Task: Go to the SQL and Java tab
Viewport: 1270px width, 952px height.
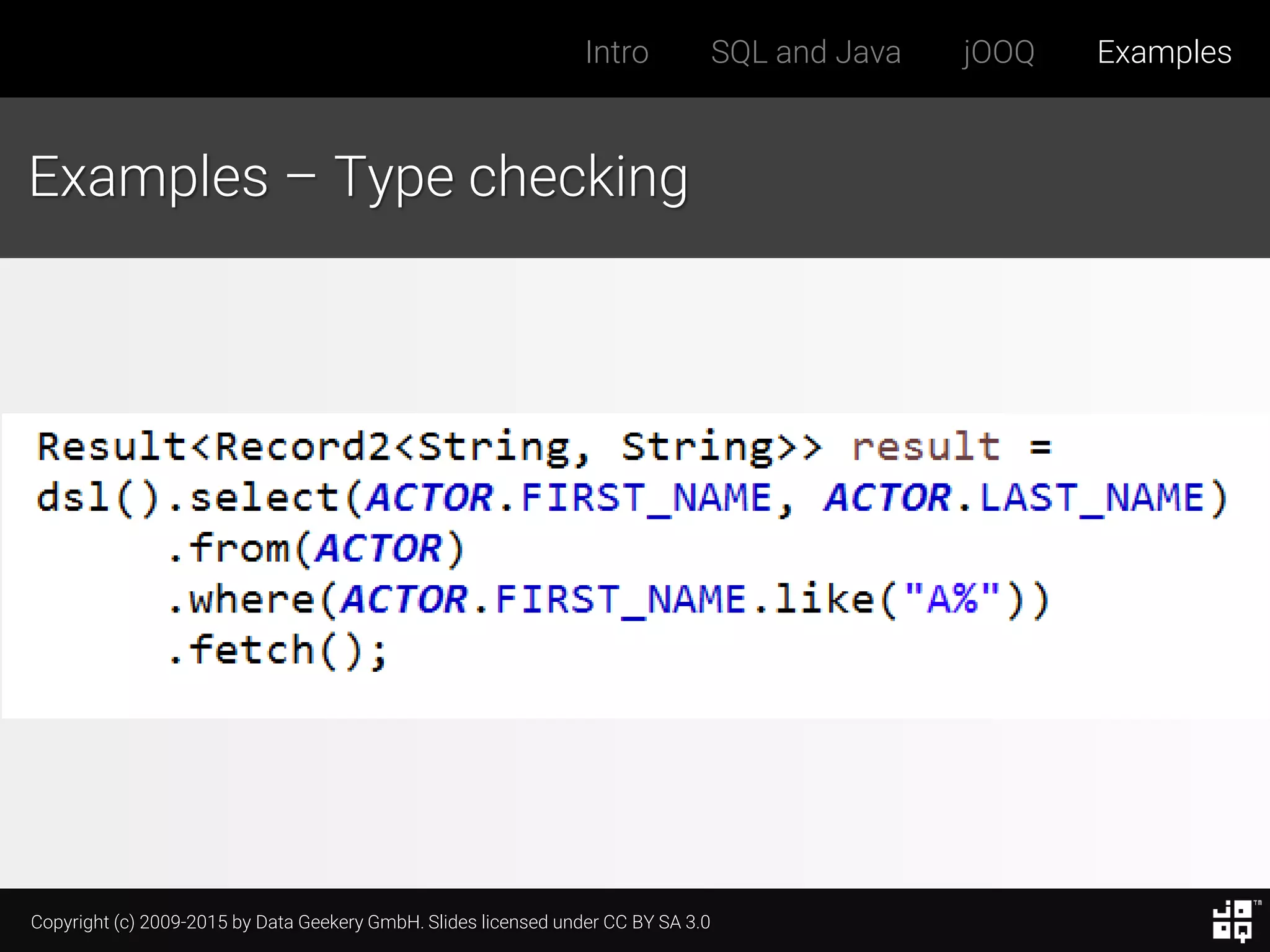Action: 806,52
